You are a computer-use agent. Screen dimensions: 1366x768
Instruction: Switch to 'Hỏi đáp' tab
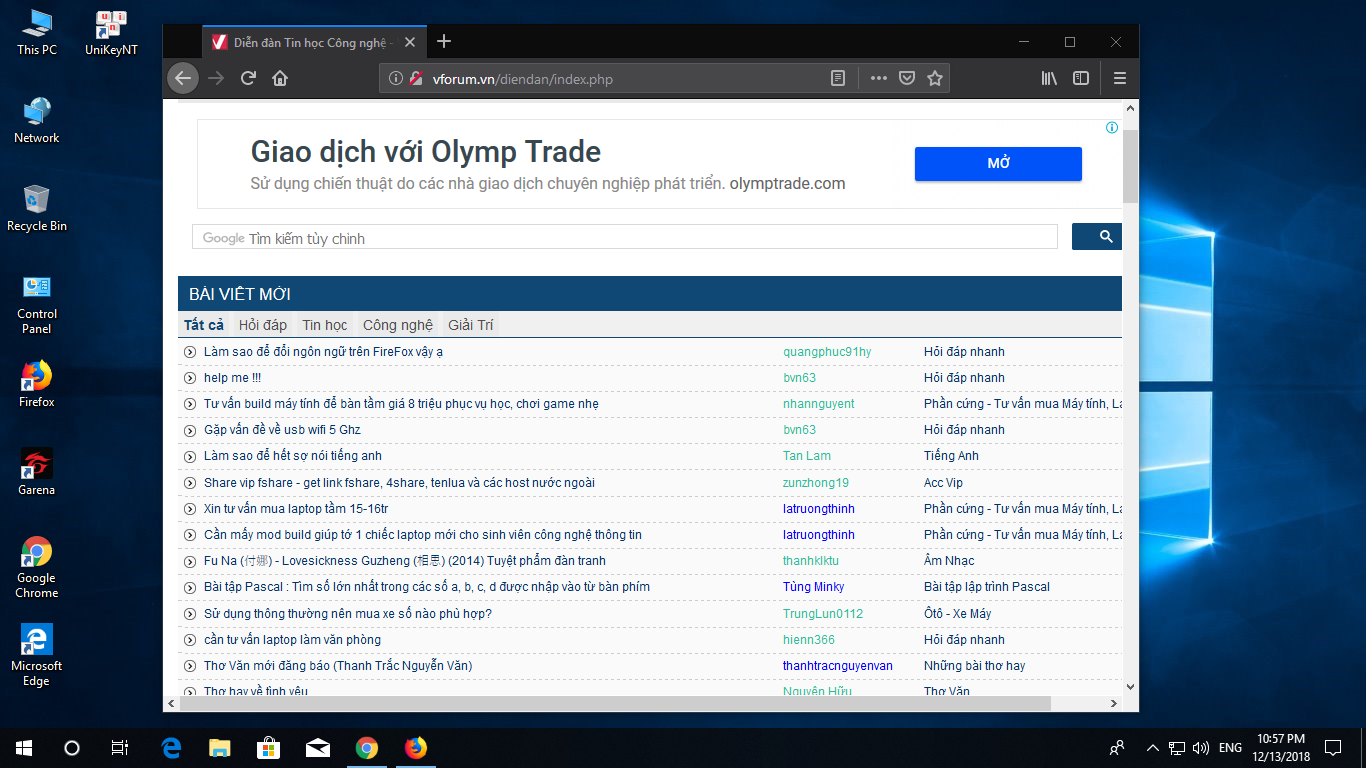pos(263,325)
